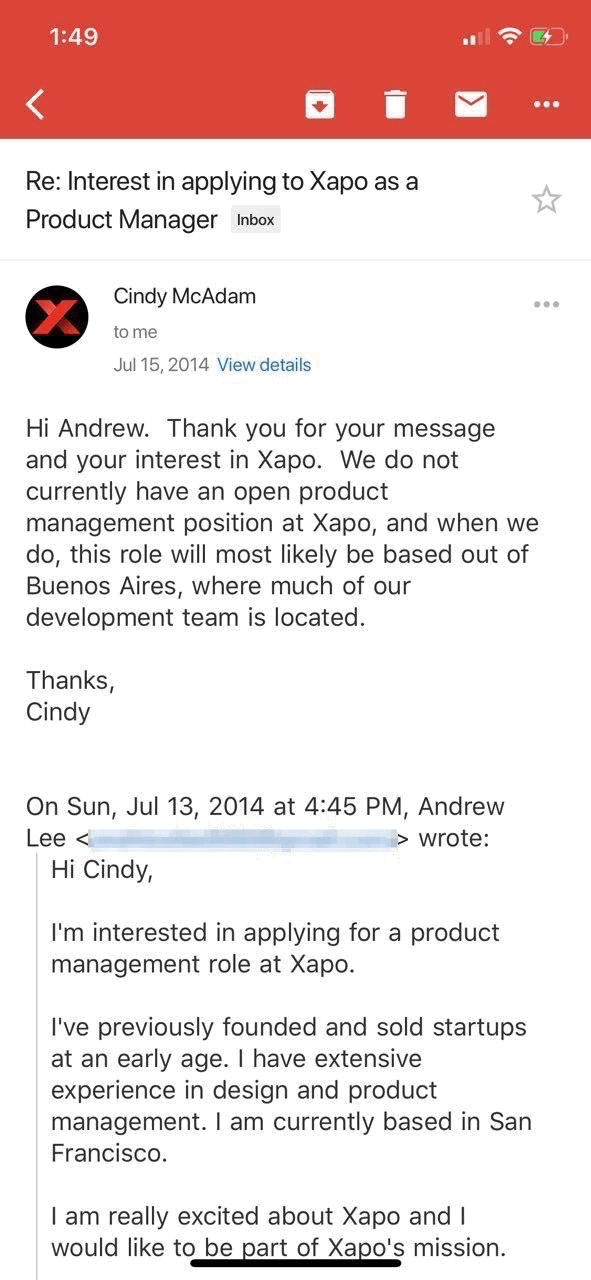This screenshot has width=591, height=1280.
Task: Open the top toolbar three-dot menu
Action: pos(546,104)
